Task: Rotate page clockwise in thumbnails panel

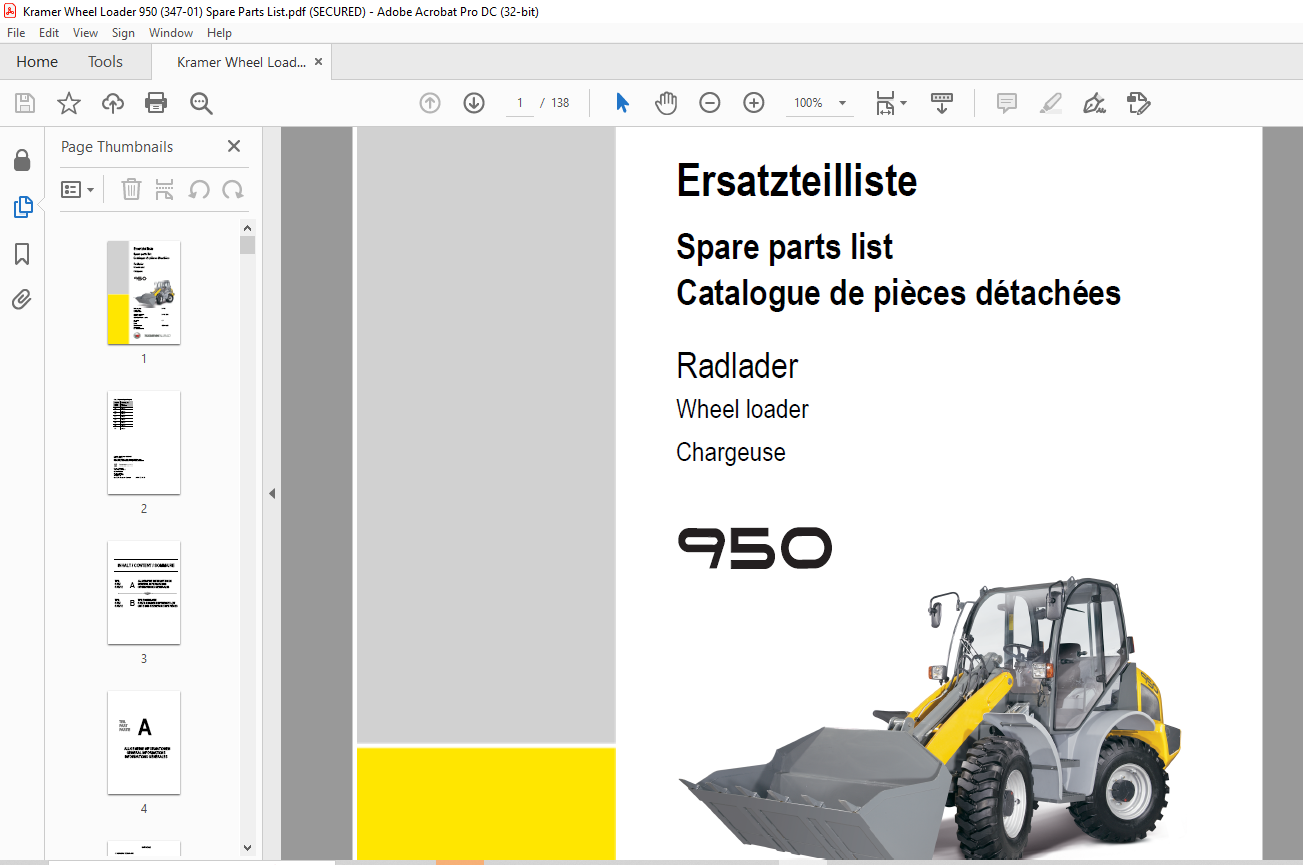Action: (x=233, y=189)
